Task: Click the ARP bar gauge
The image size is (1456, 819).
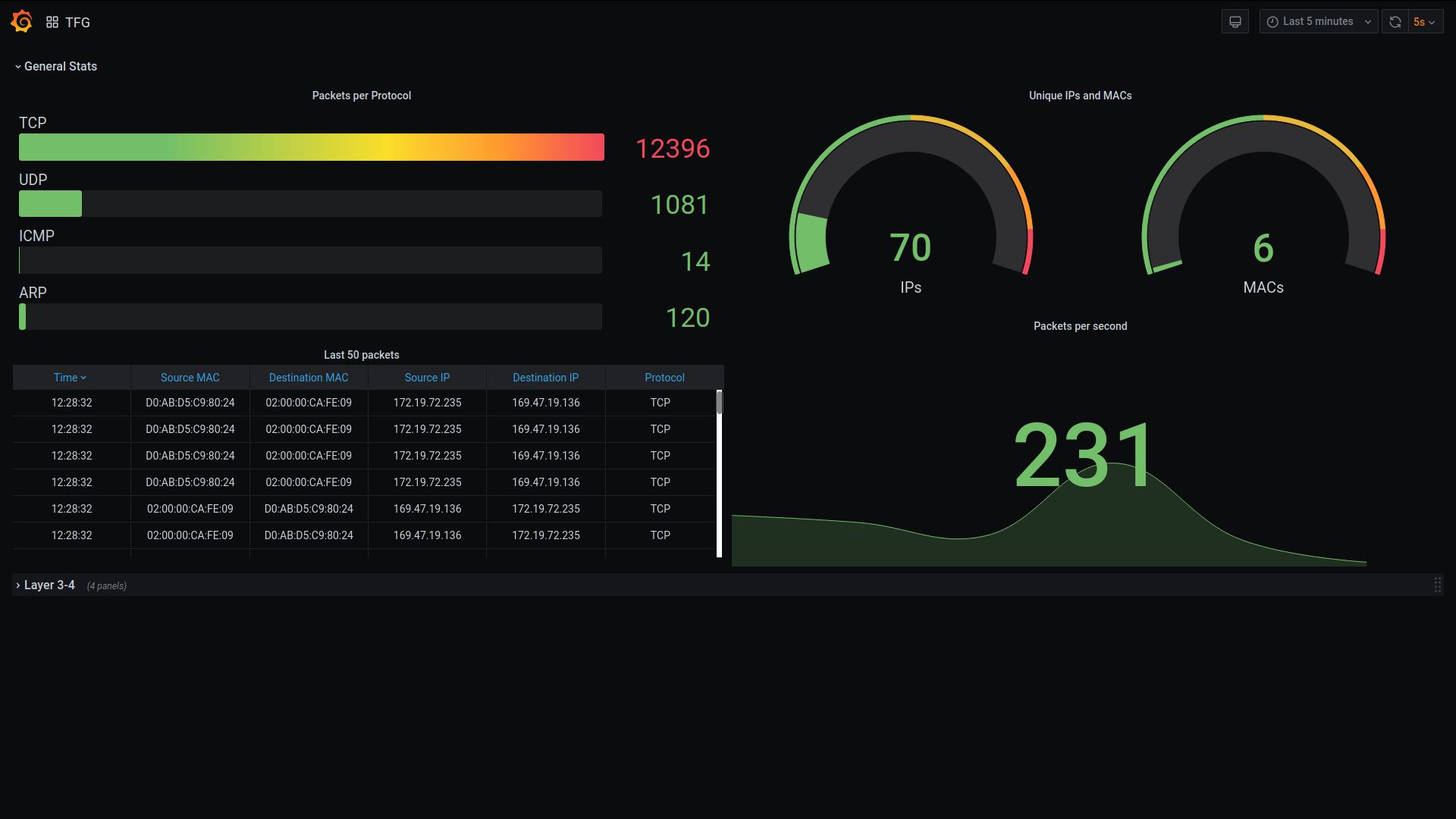Action: [310, 317]
